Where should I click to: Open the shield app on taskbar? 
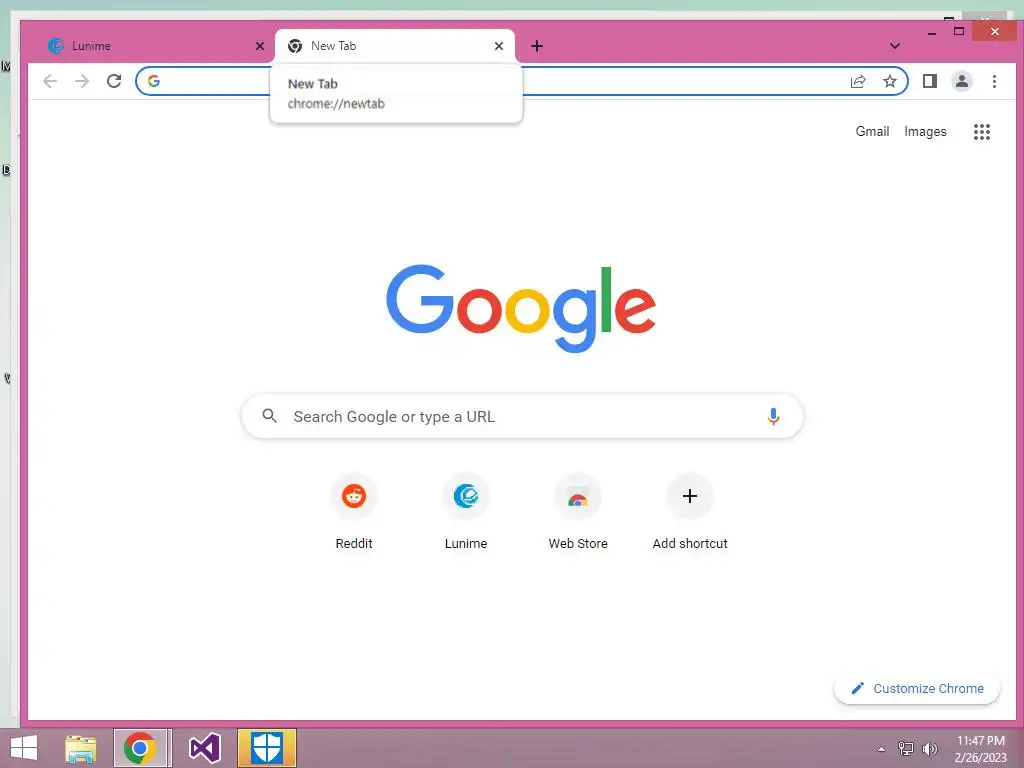266,748
